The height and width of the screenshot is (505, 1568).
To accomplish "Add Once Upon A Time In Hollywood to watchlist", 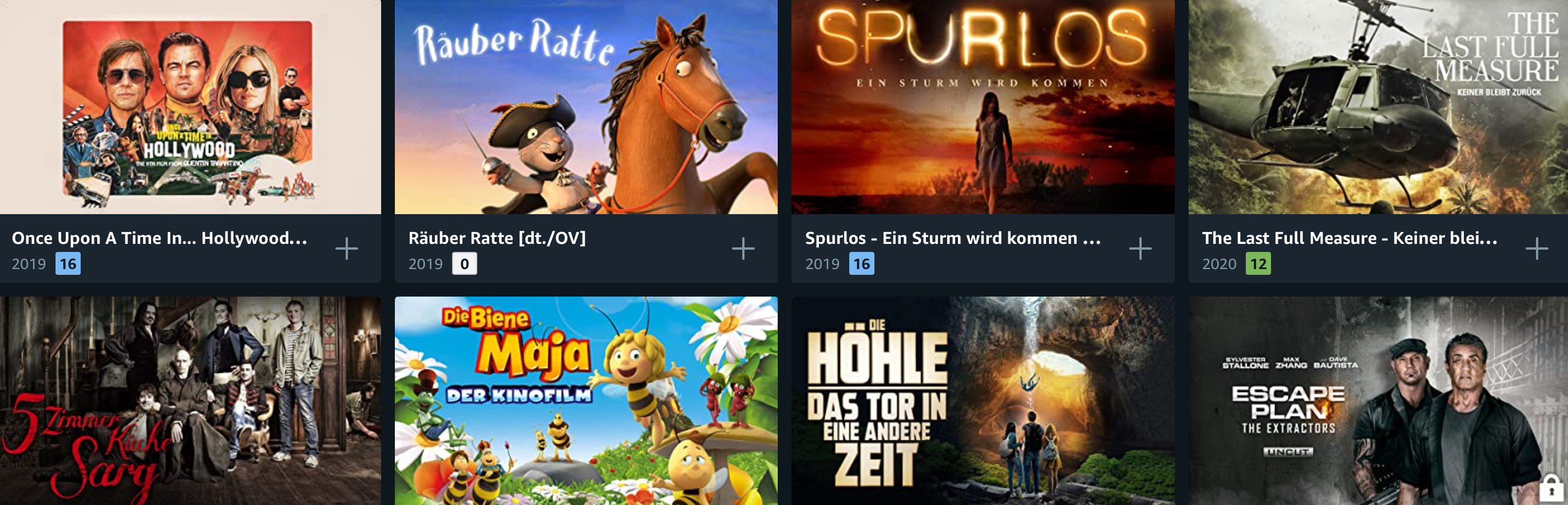I will tap(346, 248).
